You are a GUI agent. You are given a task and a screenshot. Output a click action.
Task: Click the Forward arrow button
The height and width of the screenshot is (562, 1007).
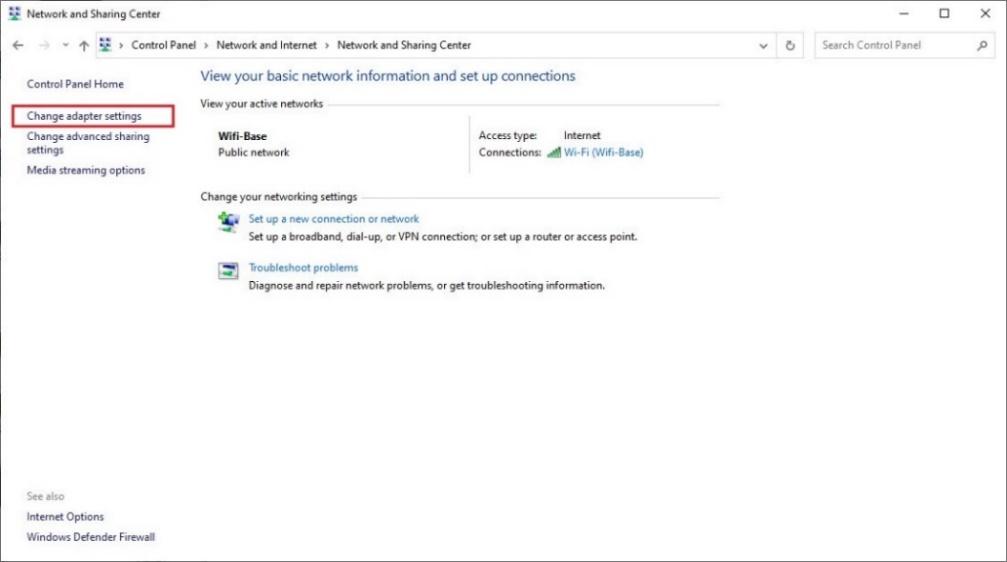pos(44,45)
